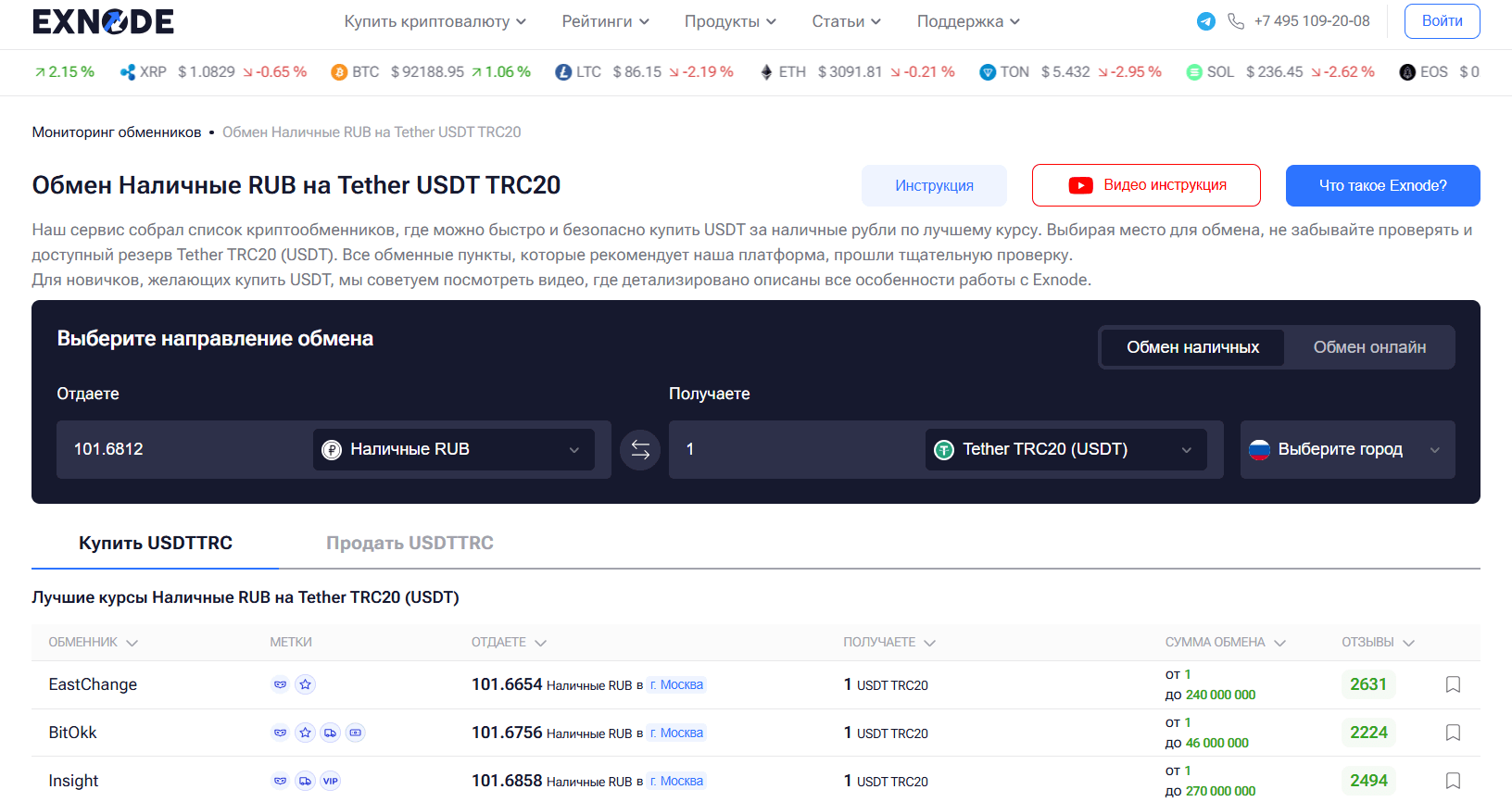The width and height of the screenshot is (1512, 802).
Task: Click the TON coin icon in ticker
Action: point(988,72)
